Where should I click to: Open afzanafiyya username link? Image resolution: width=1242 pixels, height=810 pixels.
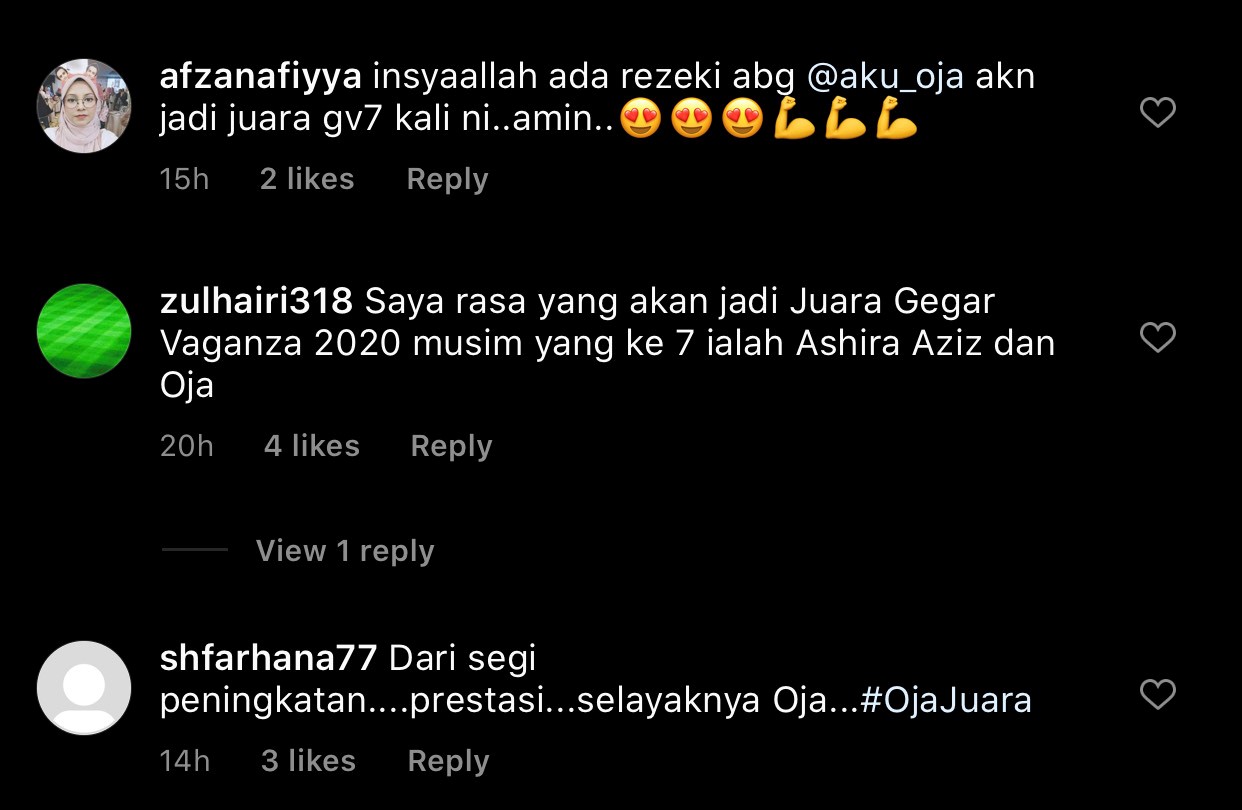(x=260, y=77)
